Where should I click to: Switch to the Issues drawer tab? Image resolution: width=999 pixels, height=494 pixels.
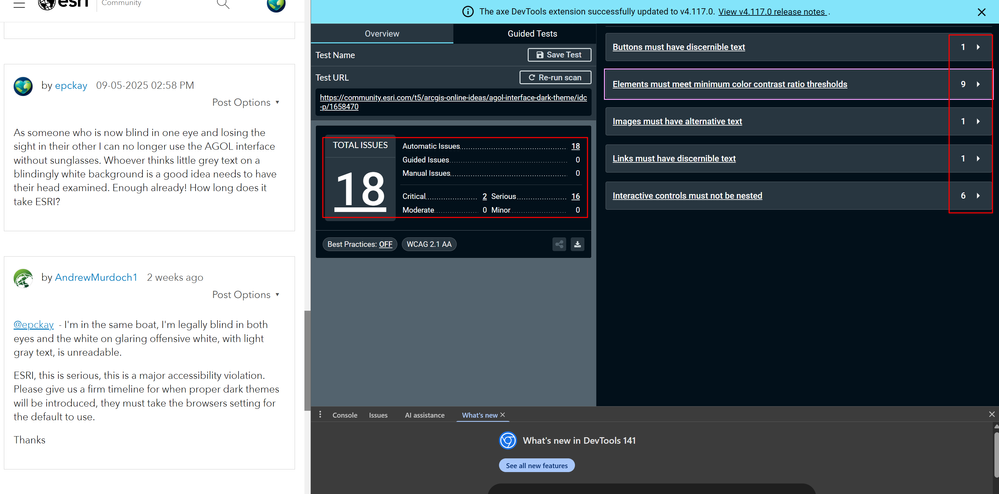click(378, 415)
